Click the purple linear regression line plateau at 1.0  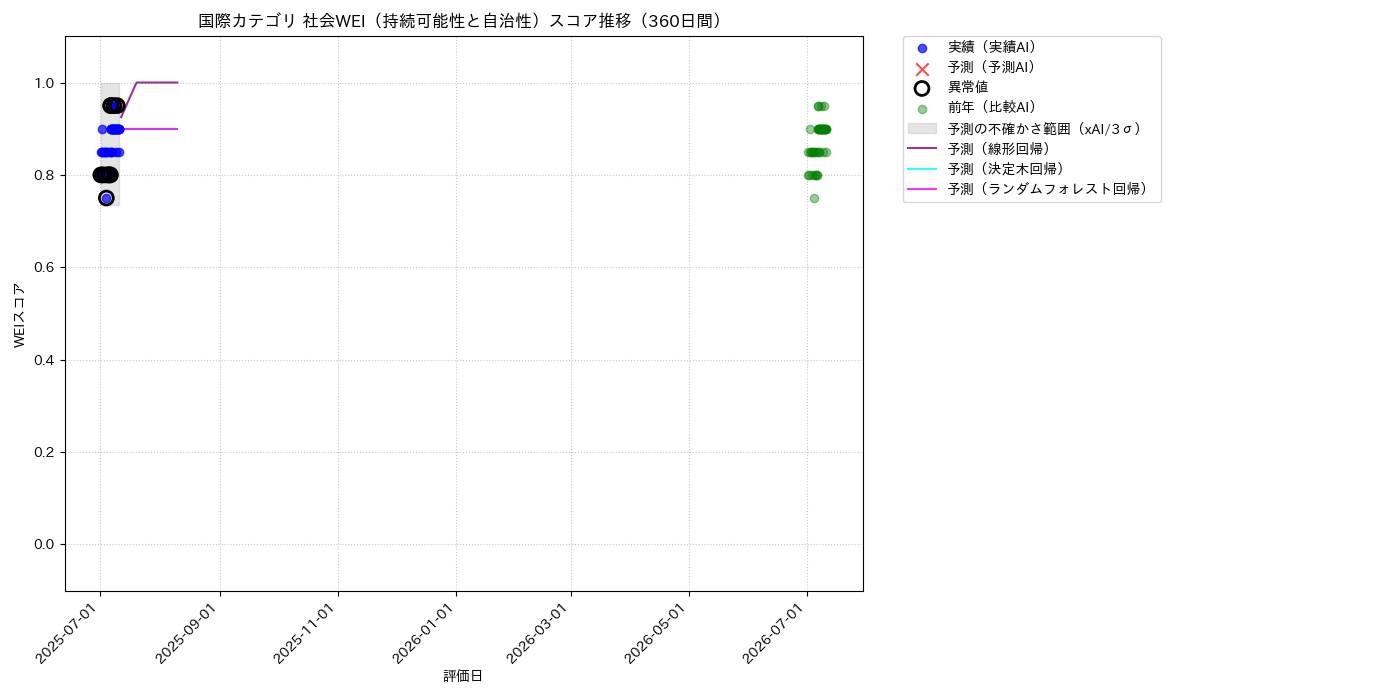[157, 82]
